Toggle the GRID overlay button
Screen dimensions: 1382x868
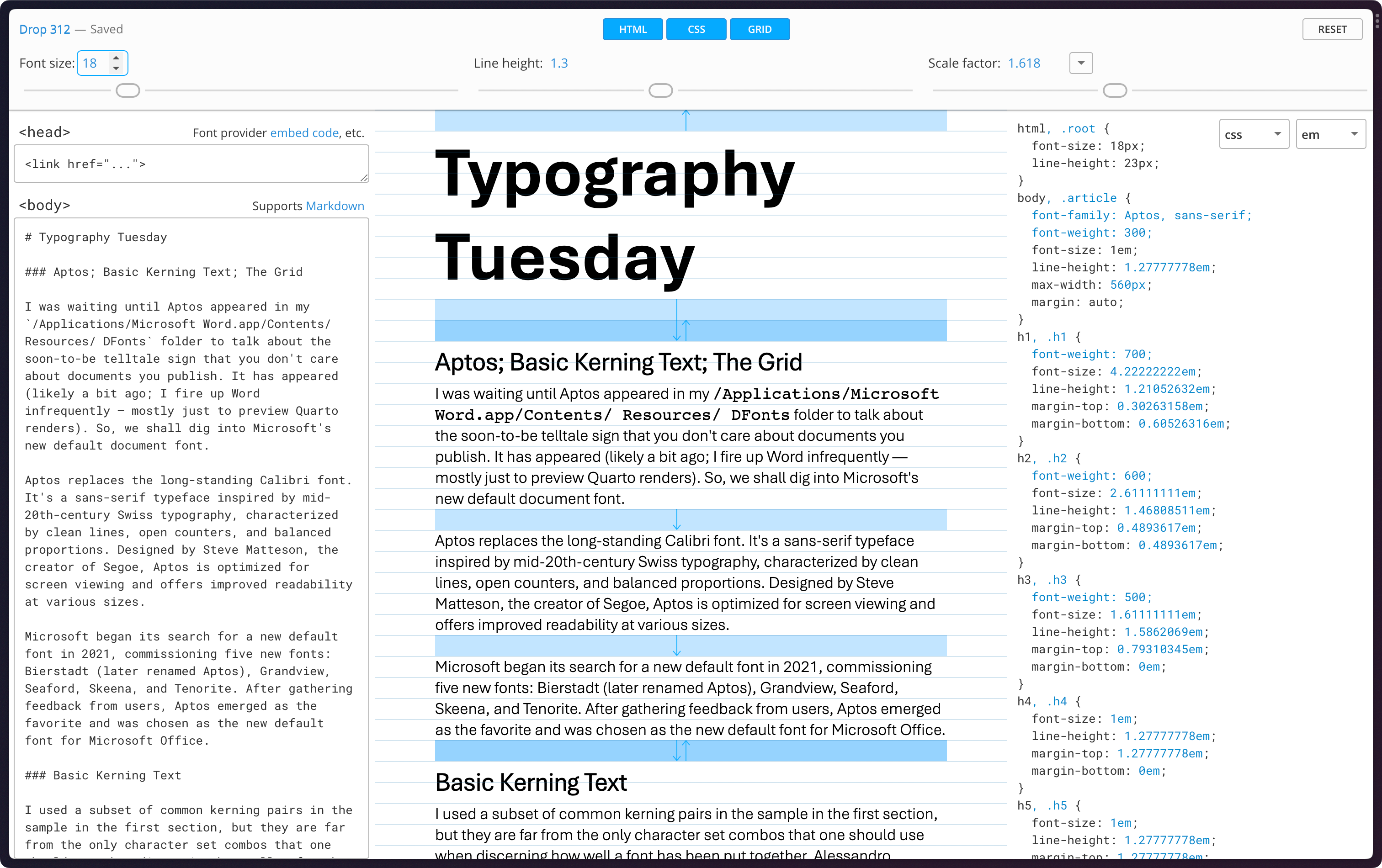pyautogui.click(x=759, y=29)
